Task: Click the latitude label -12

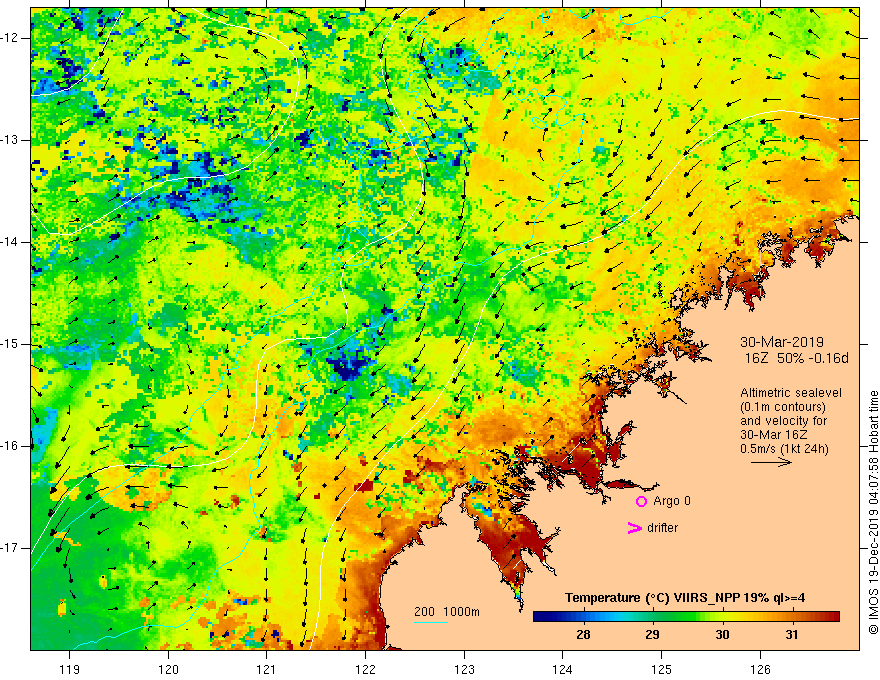Action: [x=10, y=38]
